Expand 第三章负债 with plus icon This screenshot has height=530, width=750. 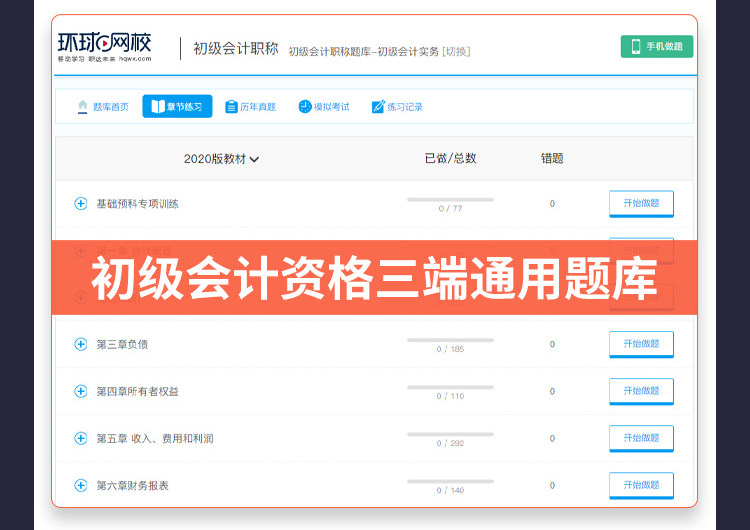point(81,344)
